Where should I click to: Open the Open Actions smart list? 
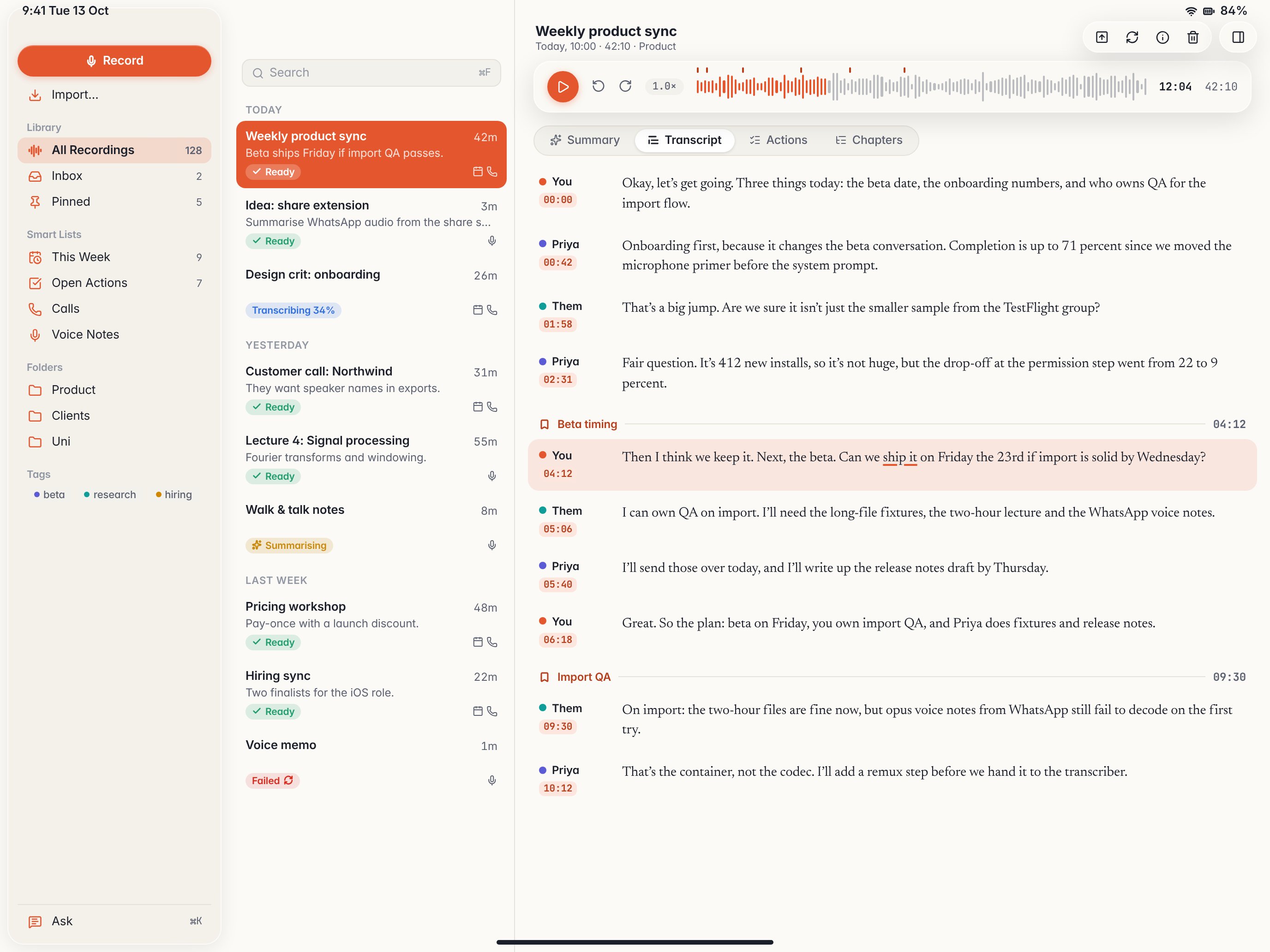(x=114, y=283)
